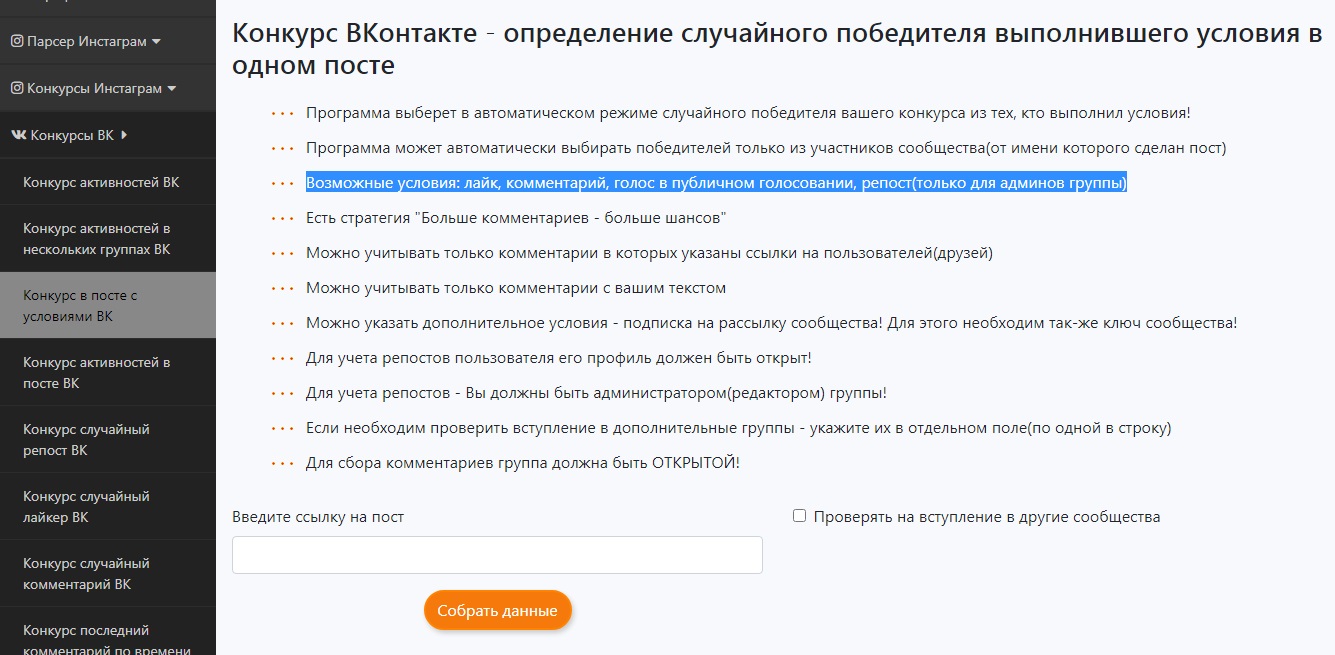Click the Instagram icon beside Конкурсы Инстаграм
Viewport: 1335px width, 655px height.
(x=17, y=88)
